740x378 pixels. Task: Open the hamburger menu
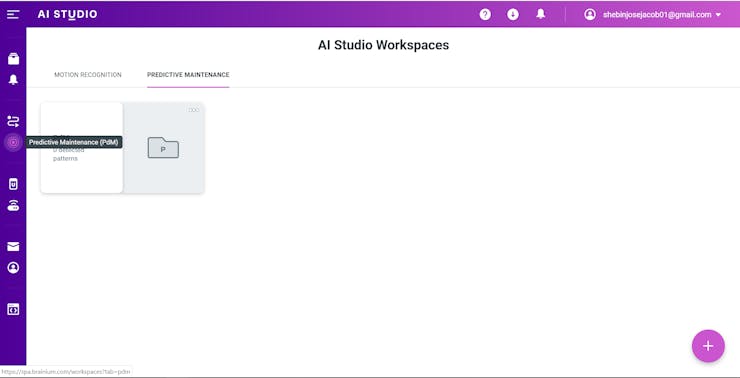tap(13, 15)
